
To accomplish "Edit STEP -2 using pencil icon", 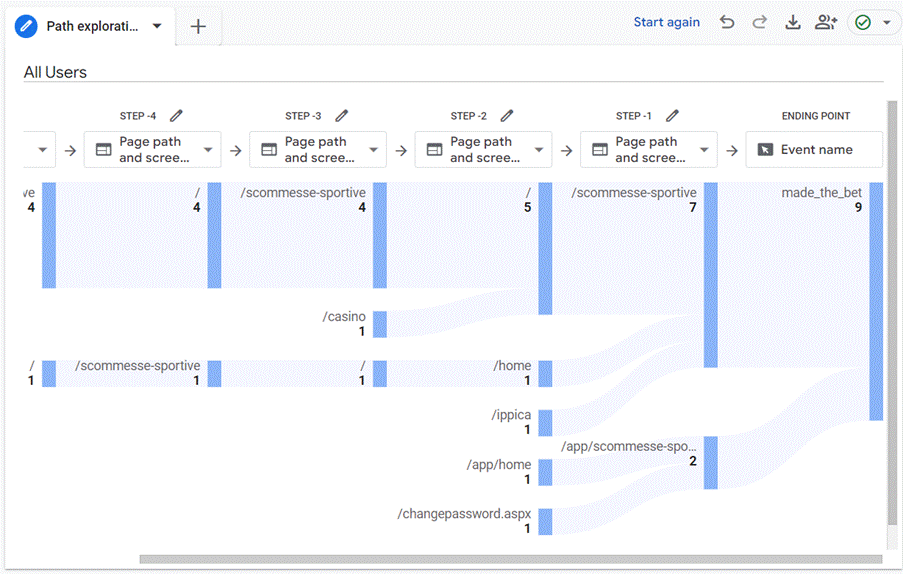I will pyautogui.click(x=507, y=116).
